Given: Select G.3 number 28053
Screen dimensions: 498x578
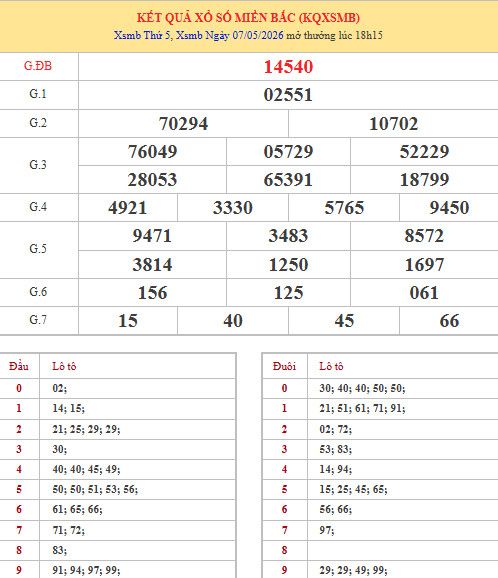Looking at the screenshot, I should coord(152,180).
